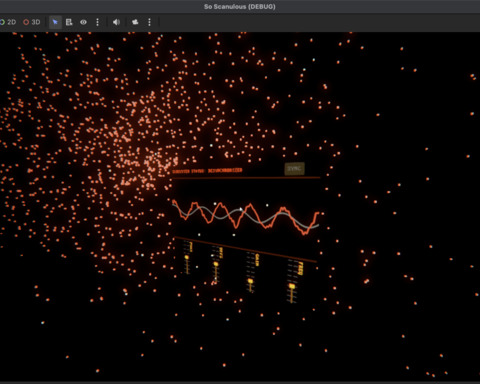Click the OFFS slider handle
This screenshot has height=384, width=480.
(216, 264)
